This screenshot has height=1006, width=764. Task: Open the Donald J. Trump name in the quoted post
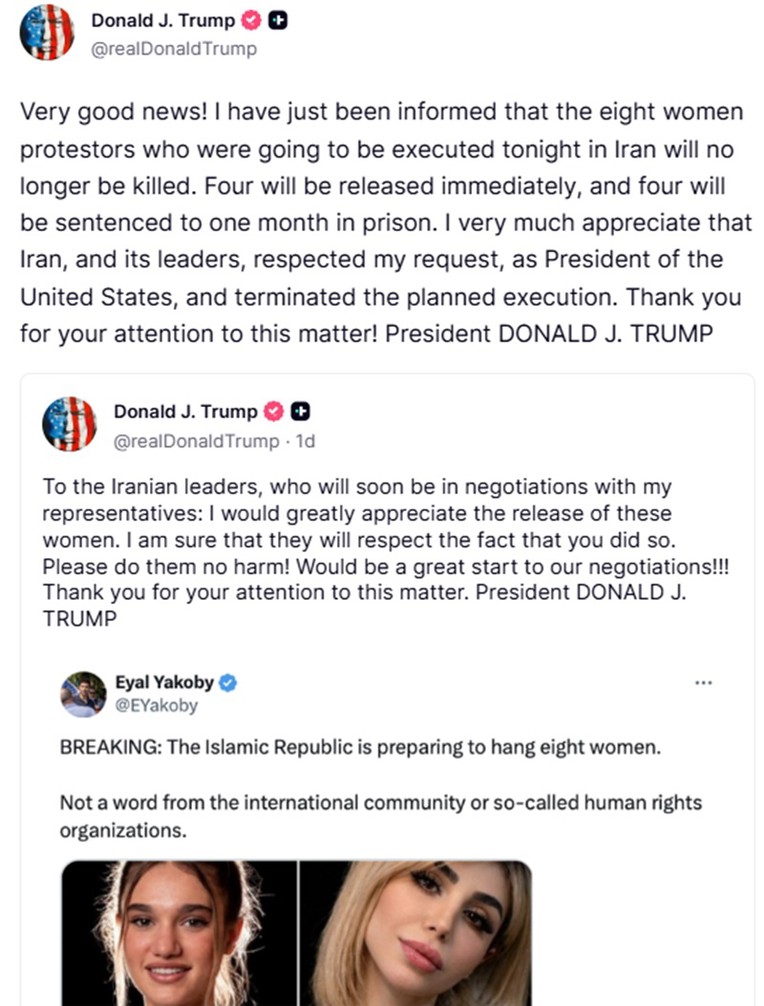coord(185,411)
